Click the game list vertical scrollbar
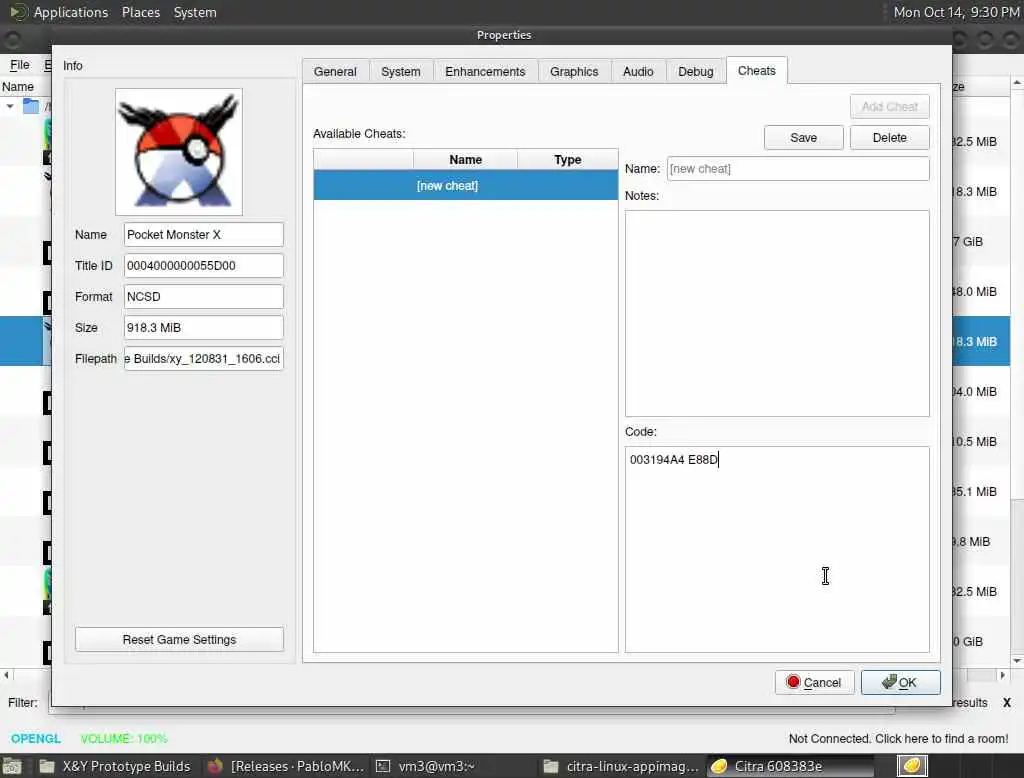This screenshot has width=1024, height=778. click(1017, 578)
